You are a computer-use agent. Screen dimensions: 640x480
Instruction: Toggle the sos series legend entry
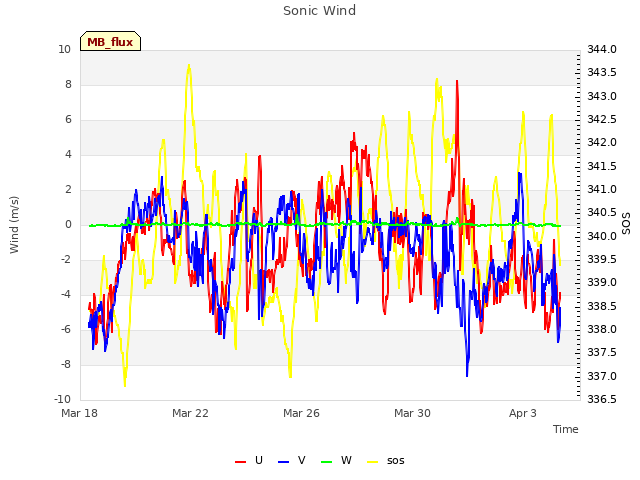386,461
